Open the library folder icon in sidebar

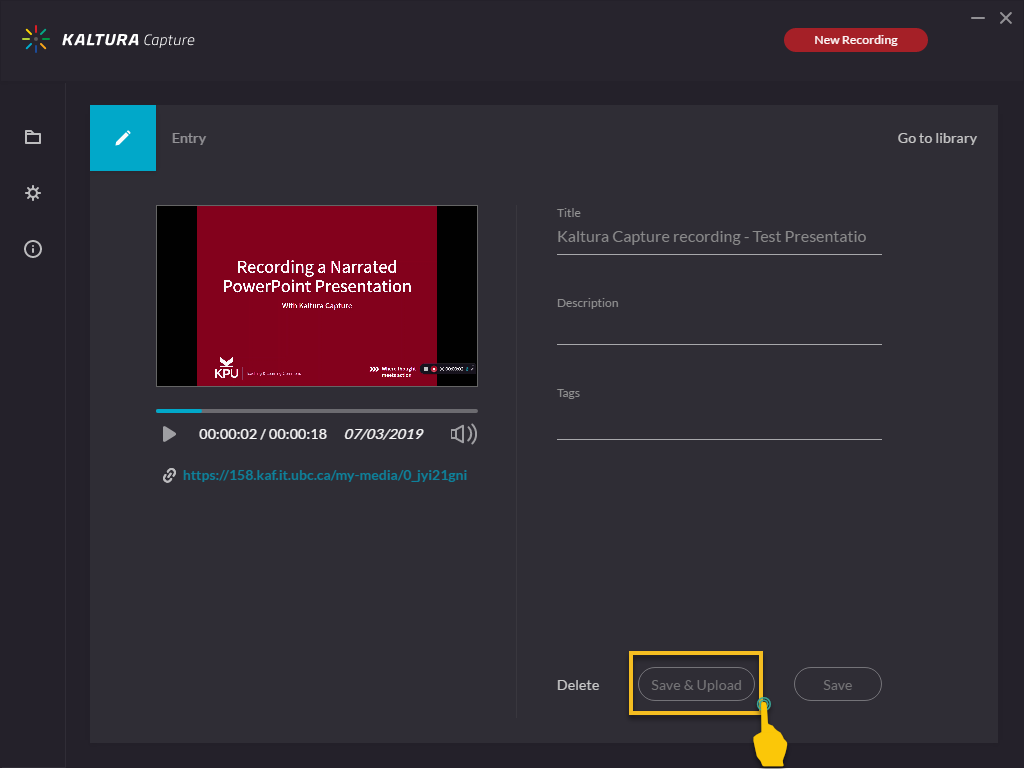(33, 137)
